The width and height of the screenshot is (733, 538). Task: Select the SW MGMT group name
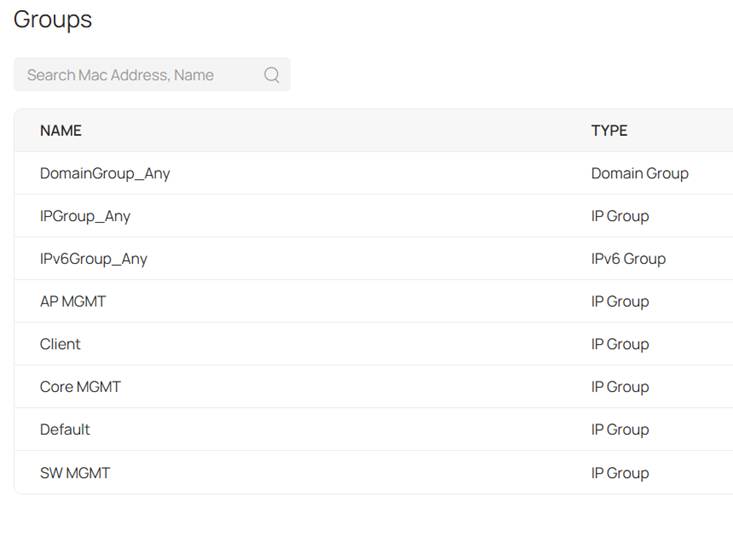coord(75,473)
